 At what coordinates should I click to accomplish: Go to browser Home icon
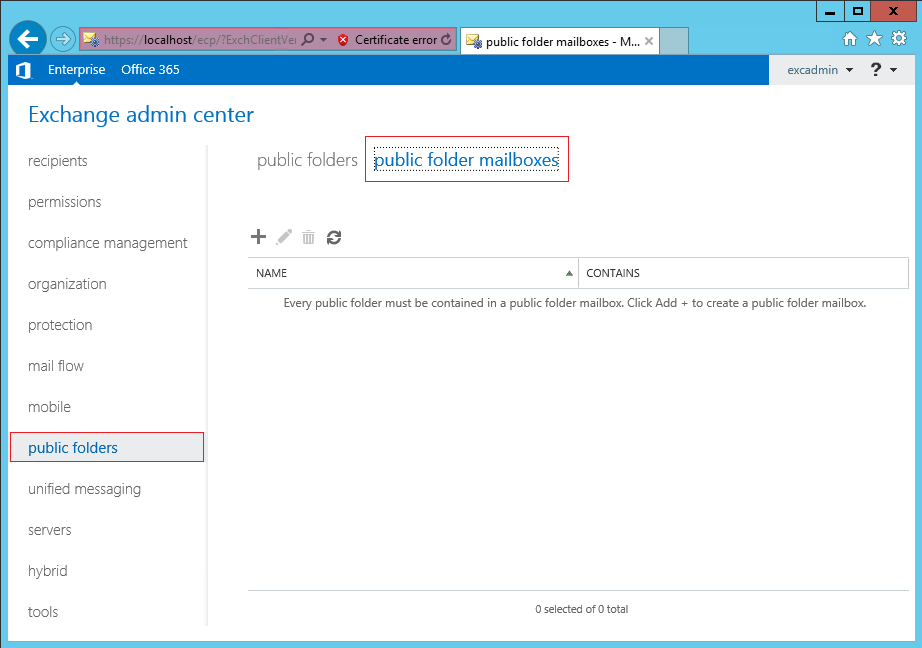pyautogui.click(x=850, y=39)
